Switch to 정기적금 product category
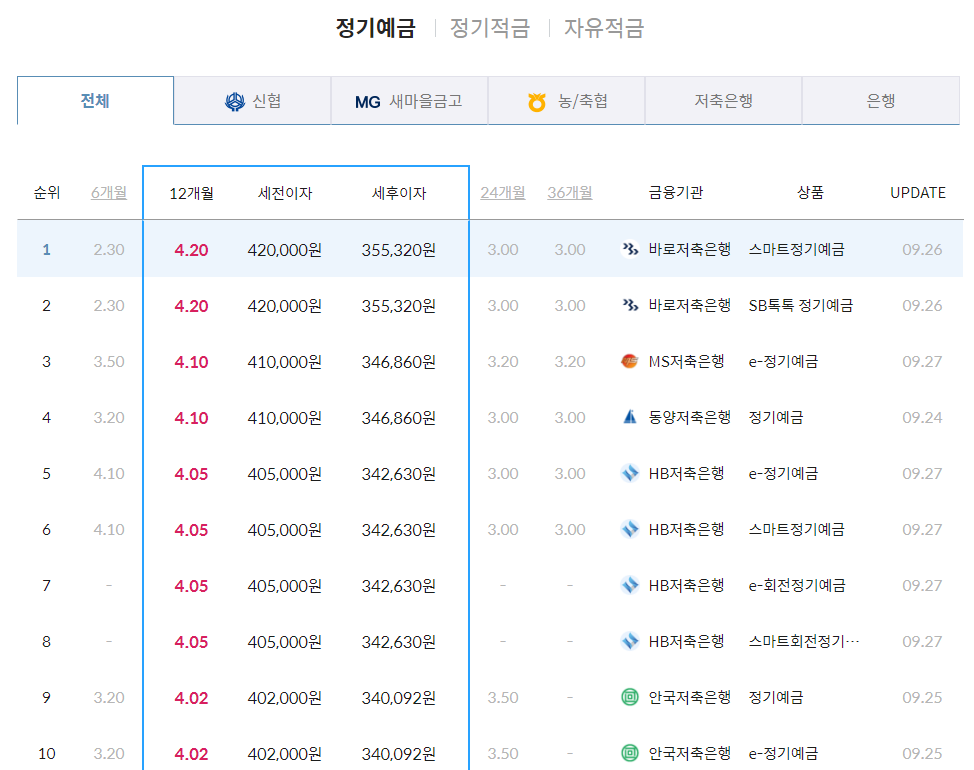This screenshot has width=974, height=770. [x=489, y=28]
